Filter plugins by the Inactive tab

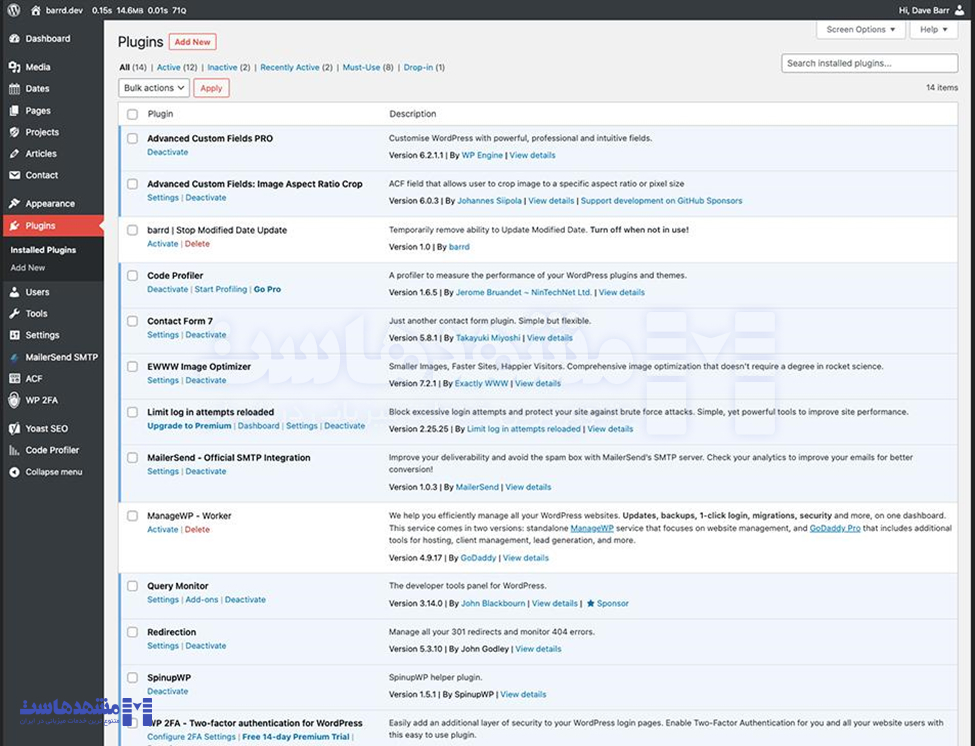point(222,68)
